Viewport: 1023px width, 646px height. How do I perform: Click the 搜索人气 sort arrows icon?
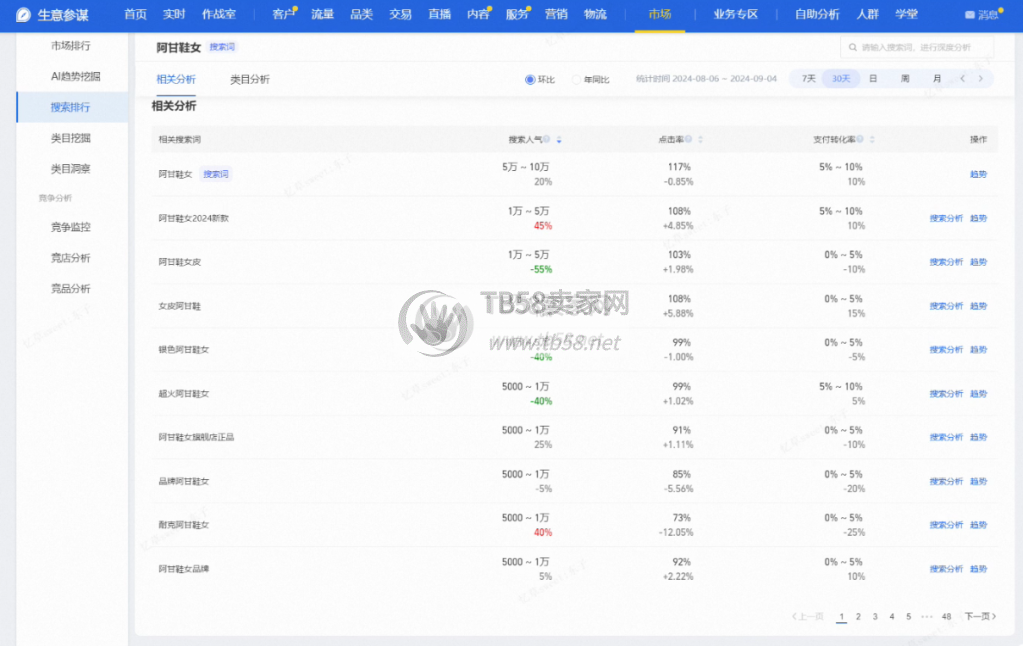click(x=559, y=140)
